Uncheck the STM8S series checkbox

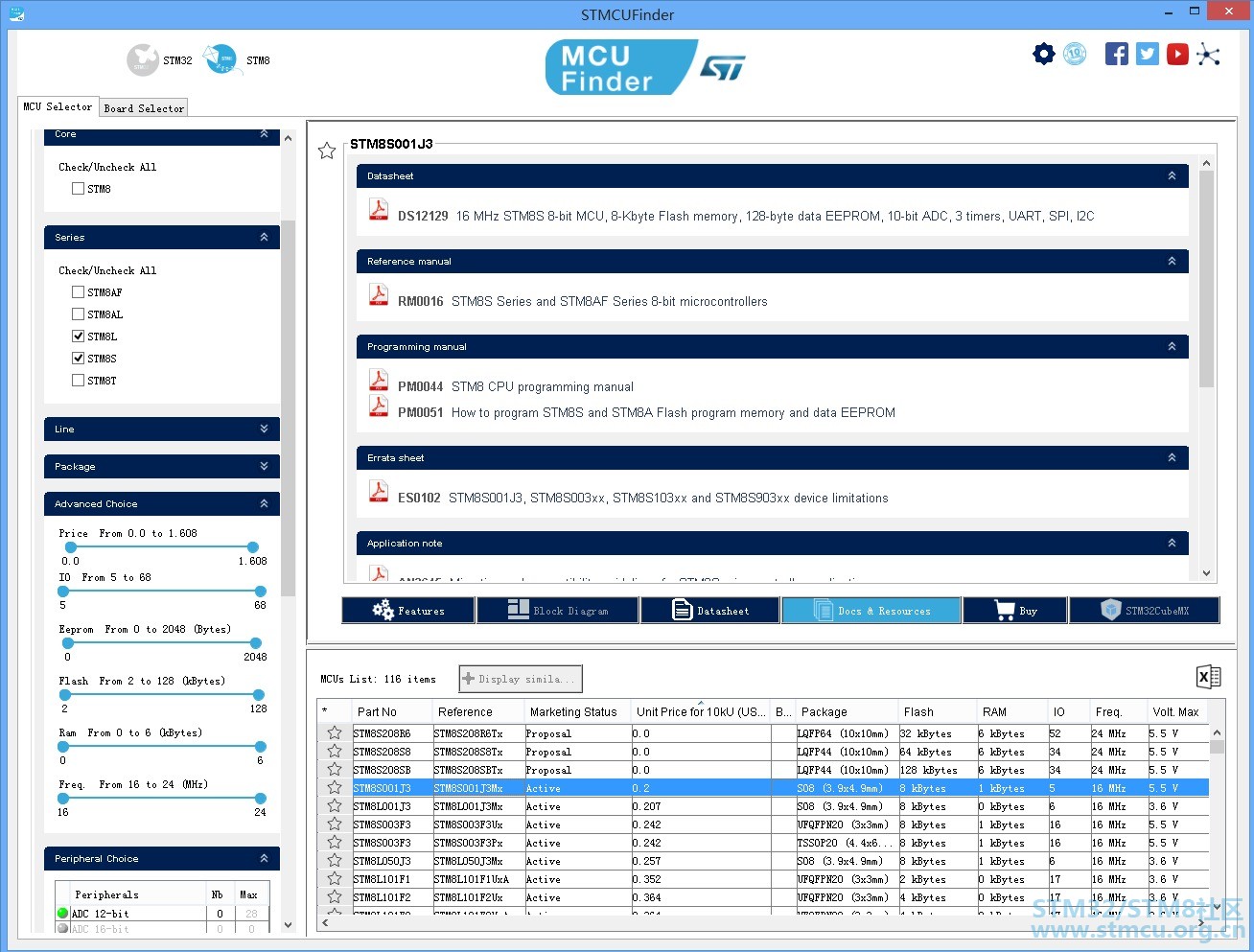pos(78,359)
